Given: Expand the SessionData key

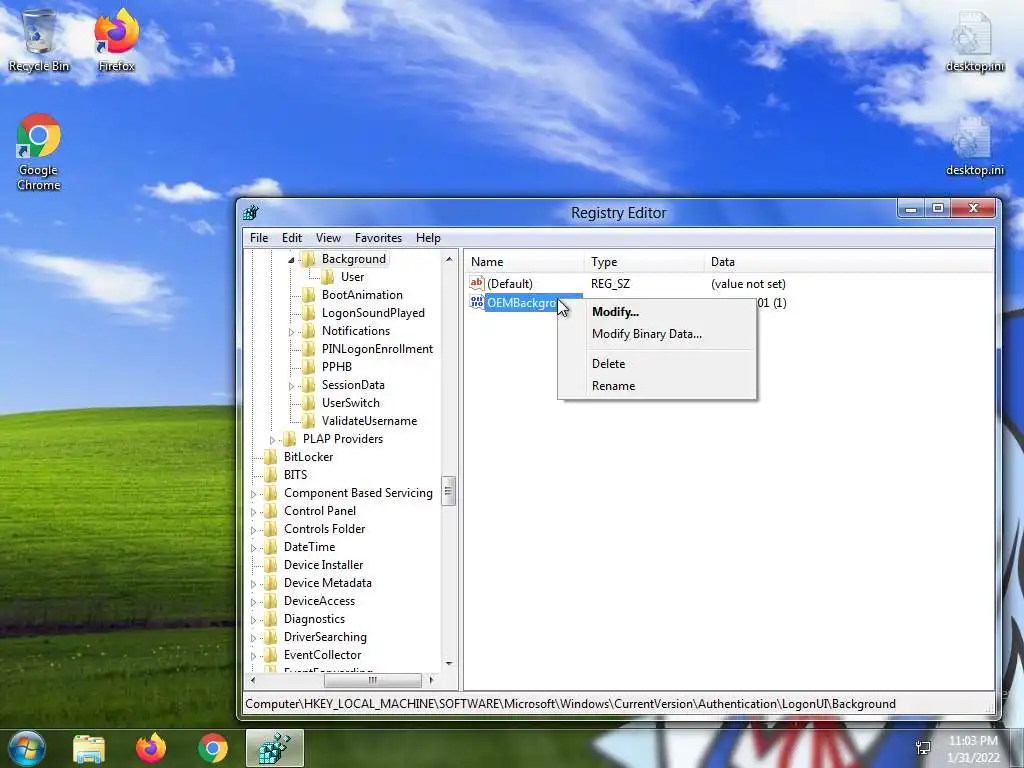Looking at the screenshot, I should 291,386.
